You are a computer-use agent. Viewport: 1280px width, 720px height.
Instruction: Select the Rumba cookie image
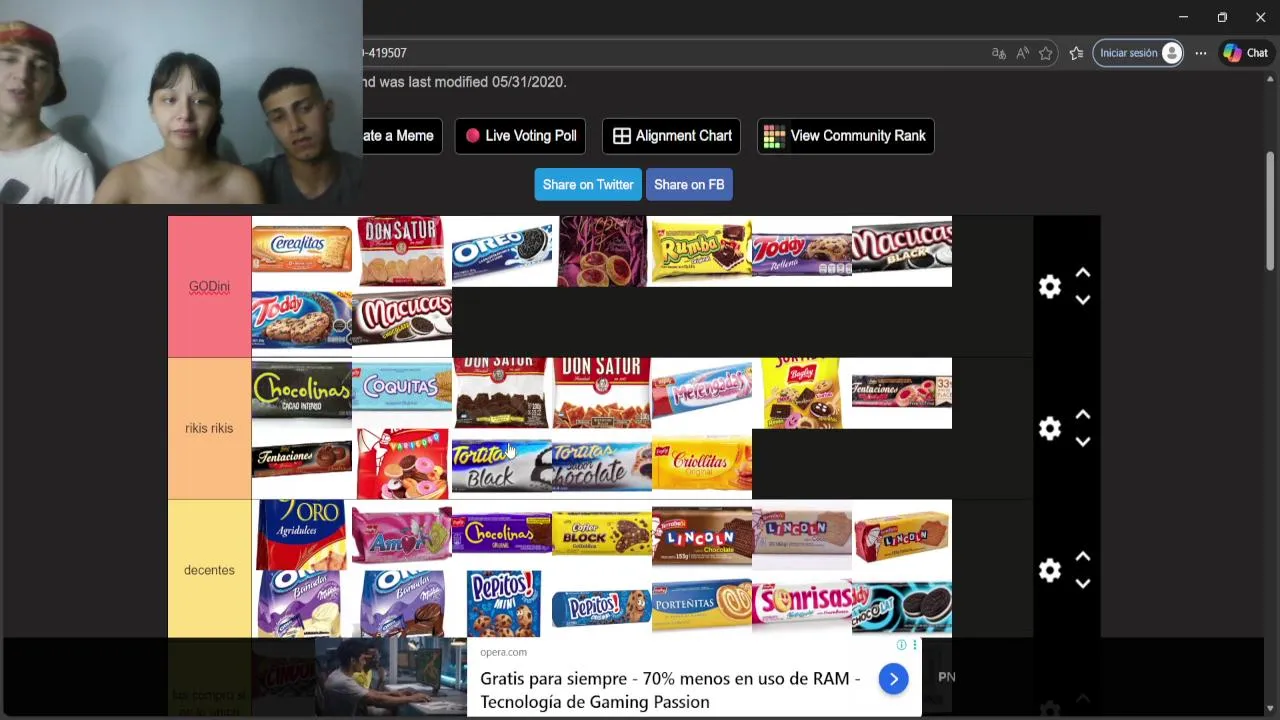(702, 251)
